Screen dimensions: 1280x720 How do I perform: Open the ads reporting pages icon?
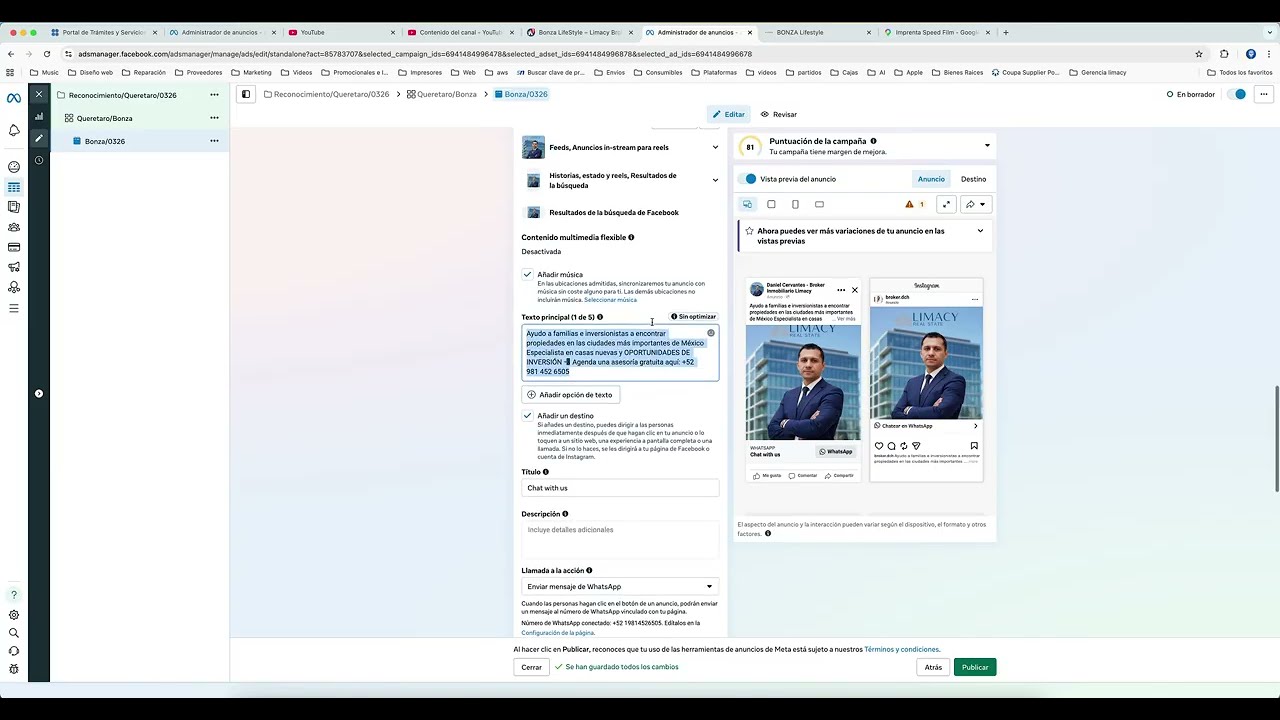tap(14, 207)
